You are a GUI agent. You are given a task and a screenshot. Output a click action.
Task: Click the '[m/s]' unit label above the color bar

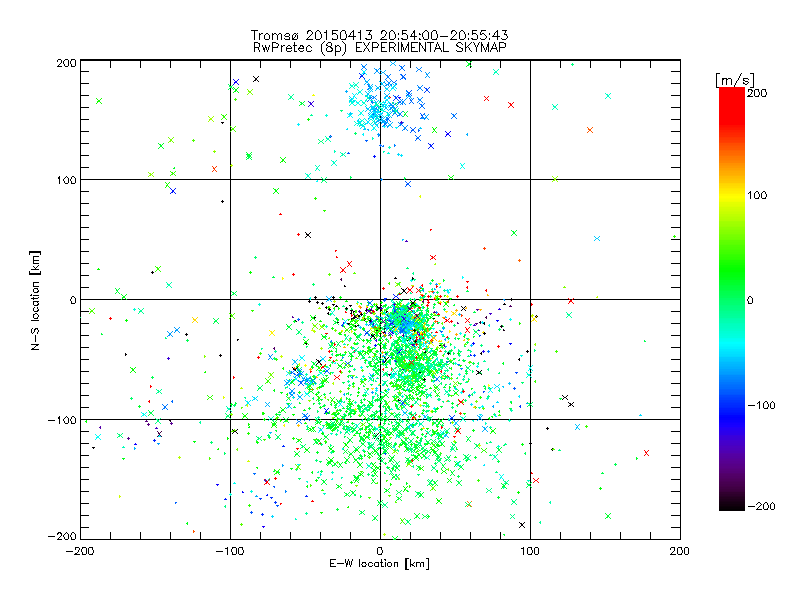[x=735, y=80]
